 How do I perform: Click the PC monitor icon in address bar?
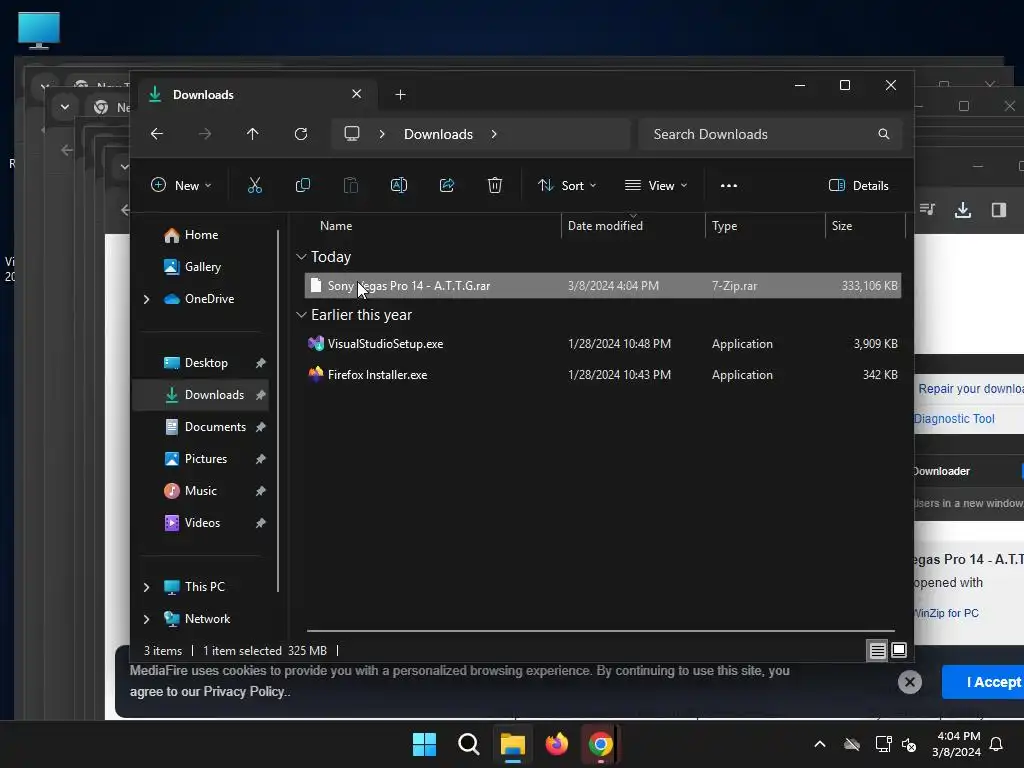coord(352,134)
